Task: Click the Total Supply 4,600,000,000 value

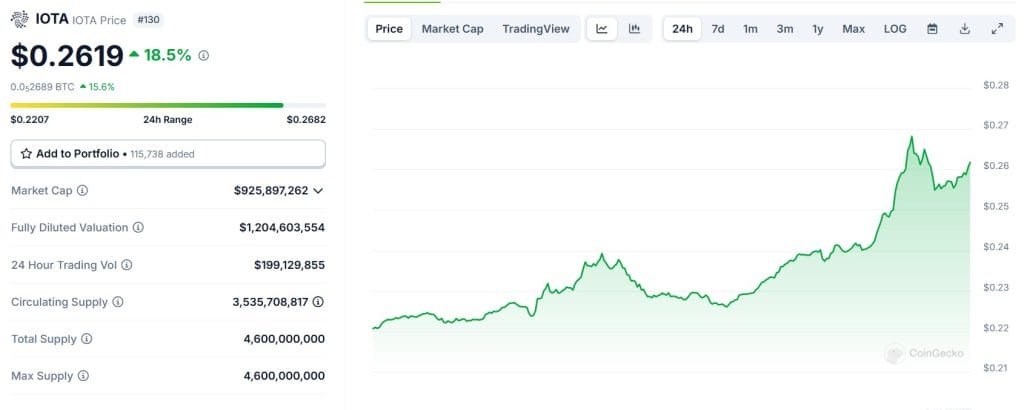Action: (284, 339)
